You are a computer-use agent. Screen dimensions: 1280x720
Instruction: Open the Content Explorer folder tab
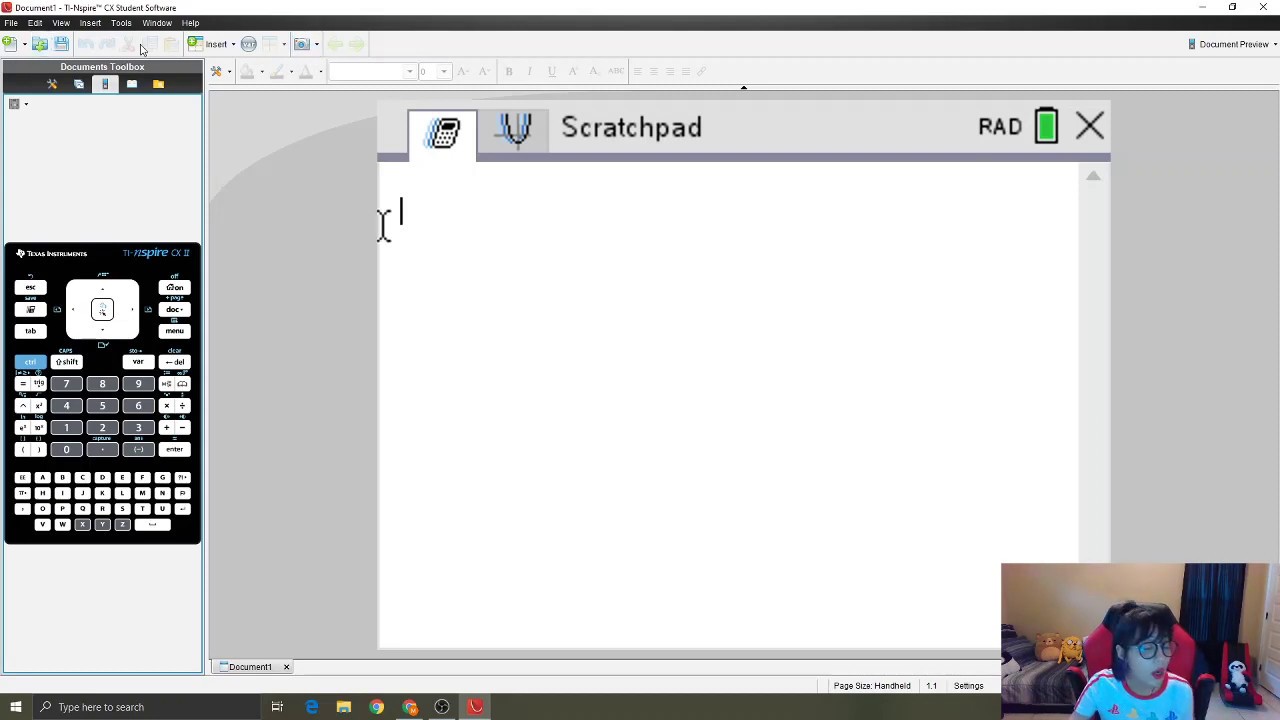[158, 84]
